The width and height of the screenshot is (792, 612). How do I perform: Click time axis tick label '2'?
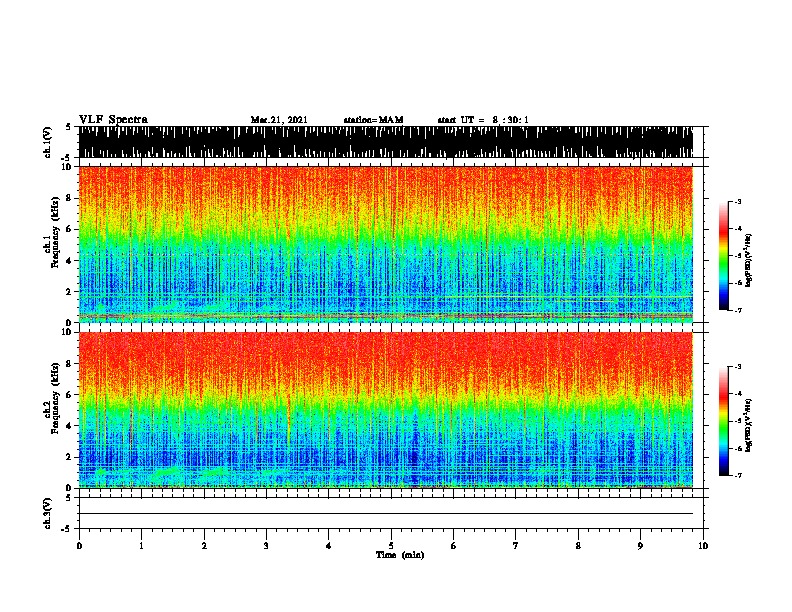(204, 546)
